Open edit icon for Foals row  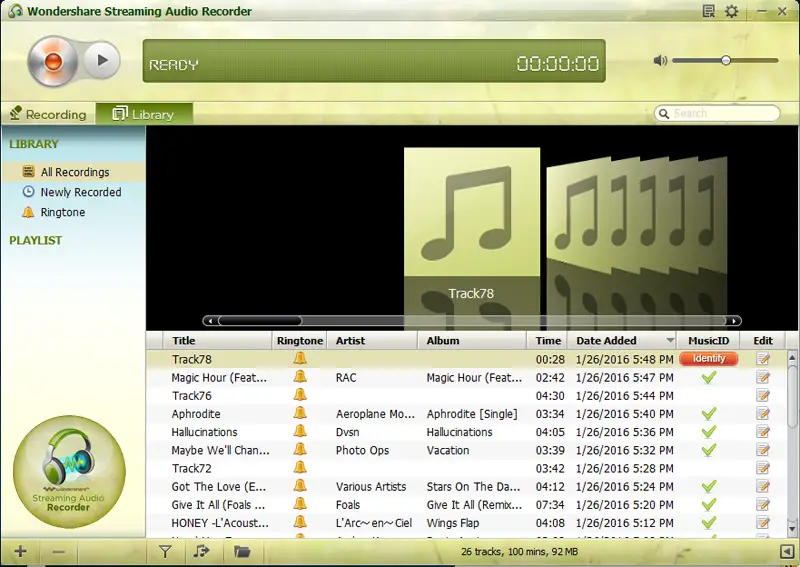pos(763,504)
